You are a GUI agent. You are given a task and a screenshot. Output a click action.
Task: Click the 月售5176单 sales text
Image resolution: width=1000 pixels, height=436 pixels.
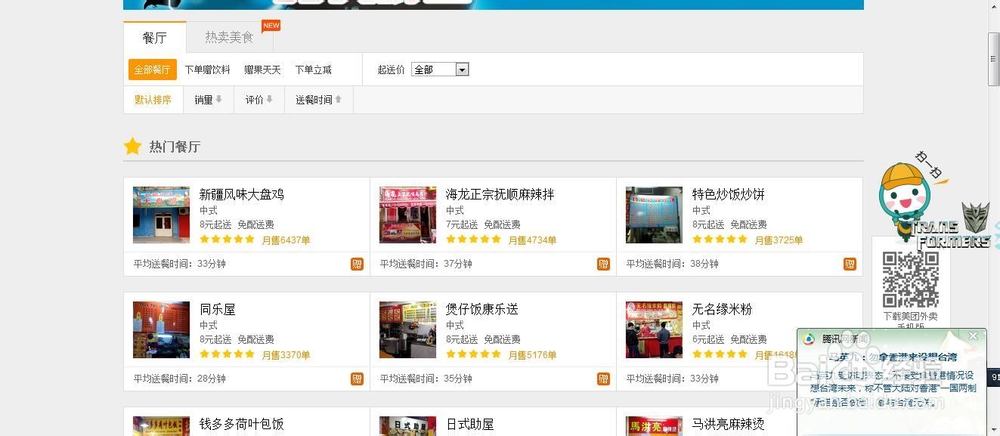tap(532, 356)
